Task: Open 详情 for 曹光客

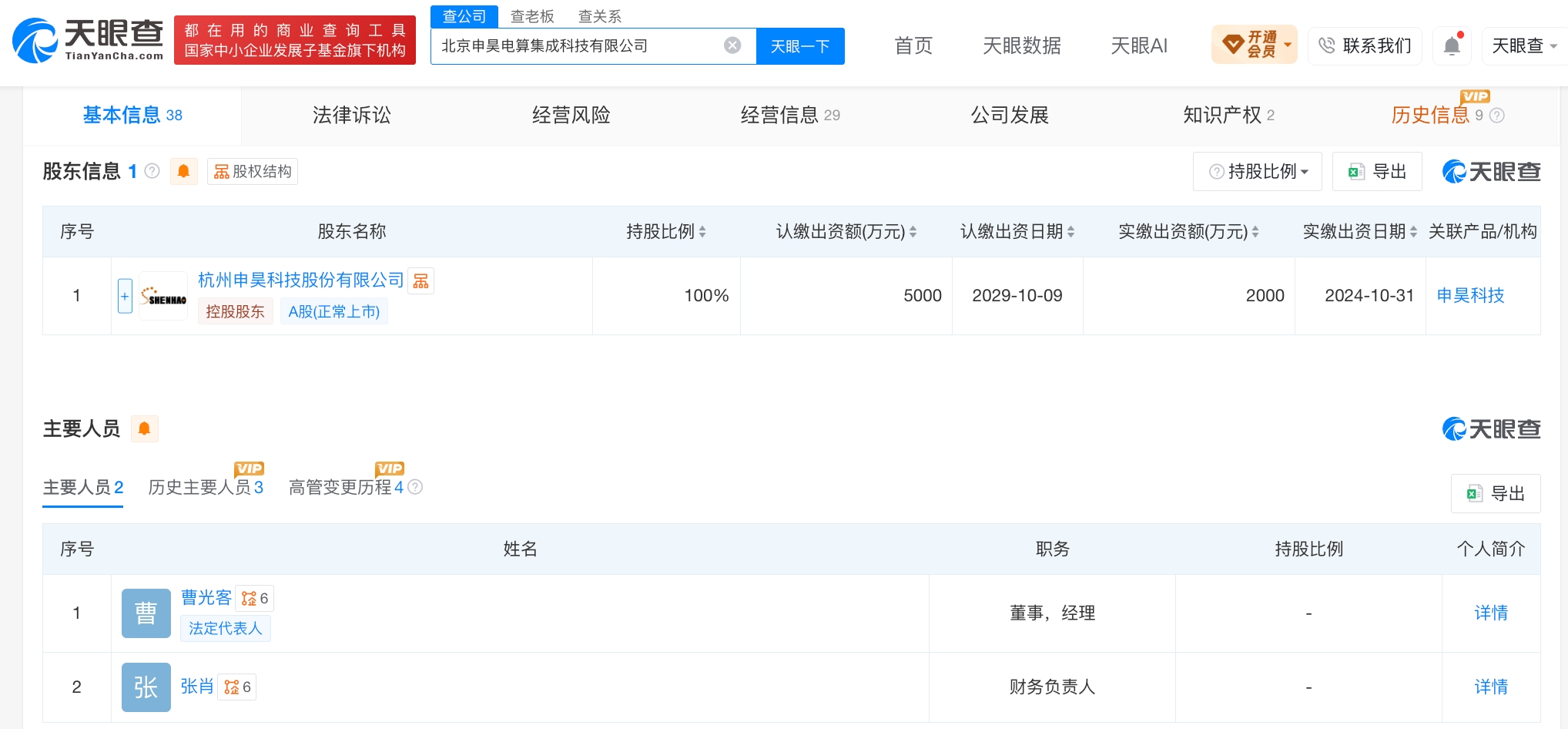Action: coord(1491,613)
